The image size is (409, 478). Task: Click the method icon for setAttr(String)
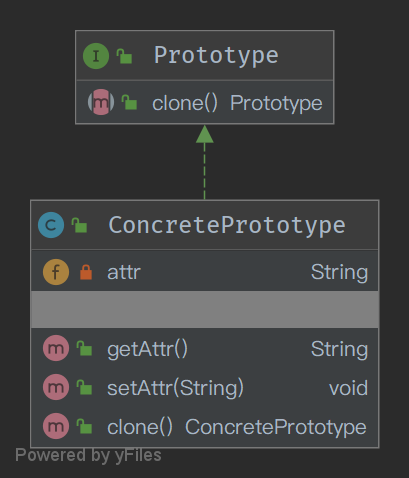coord(56,387)
